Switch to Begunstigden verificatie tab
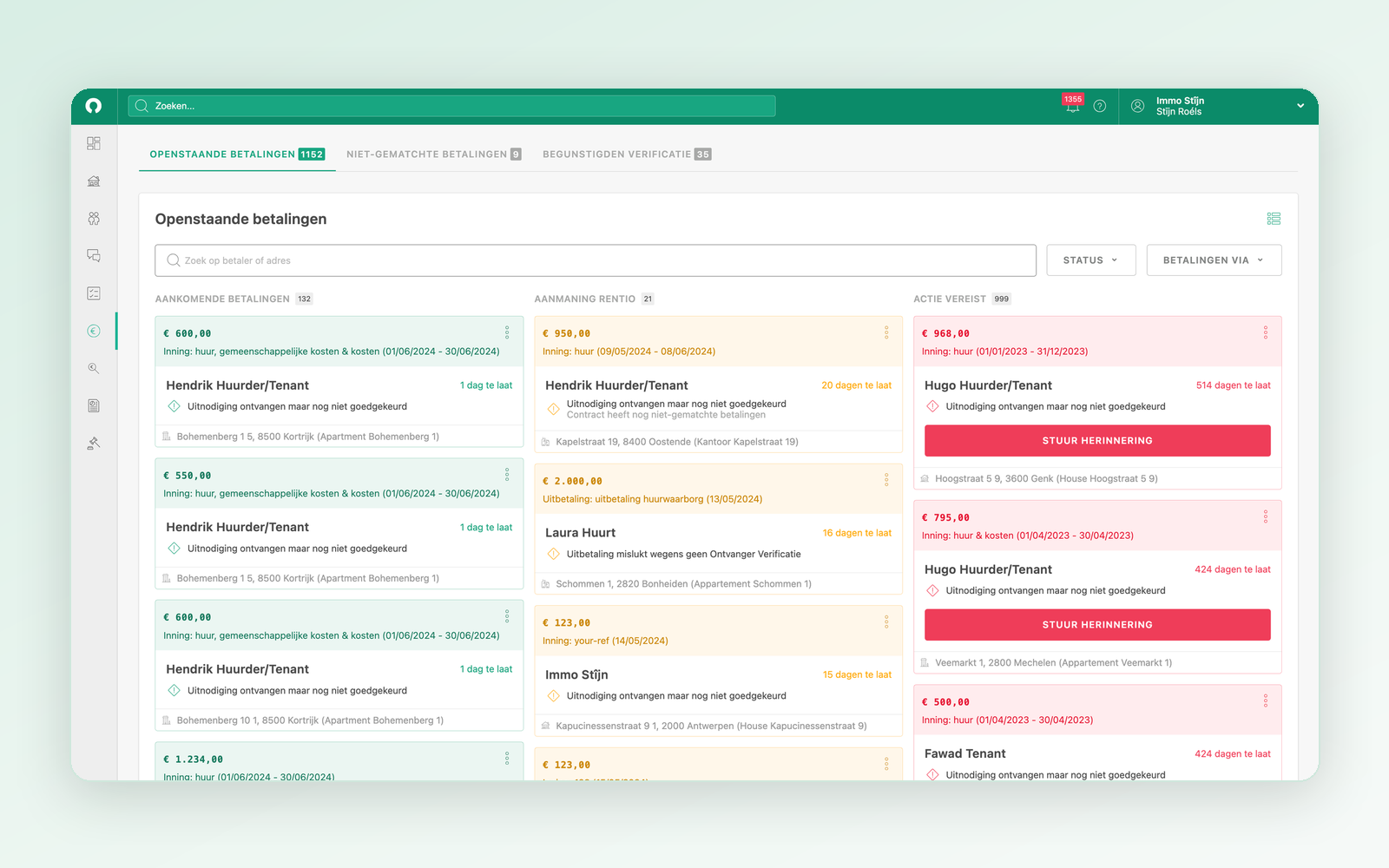This screenshot has height=868, width=1389. pyautogui.click(x=627, y=155)
